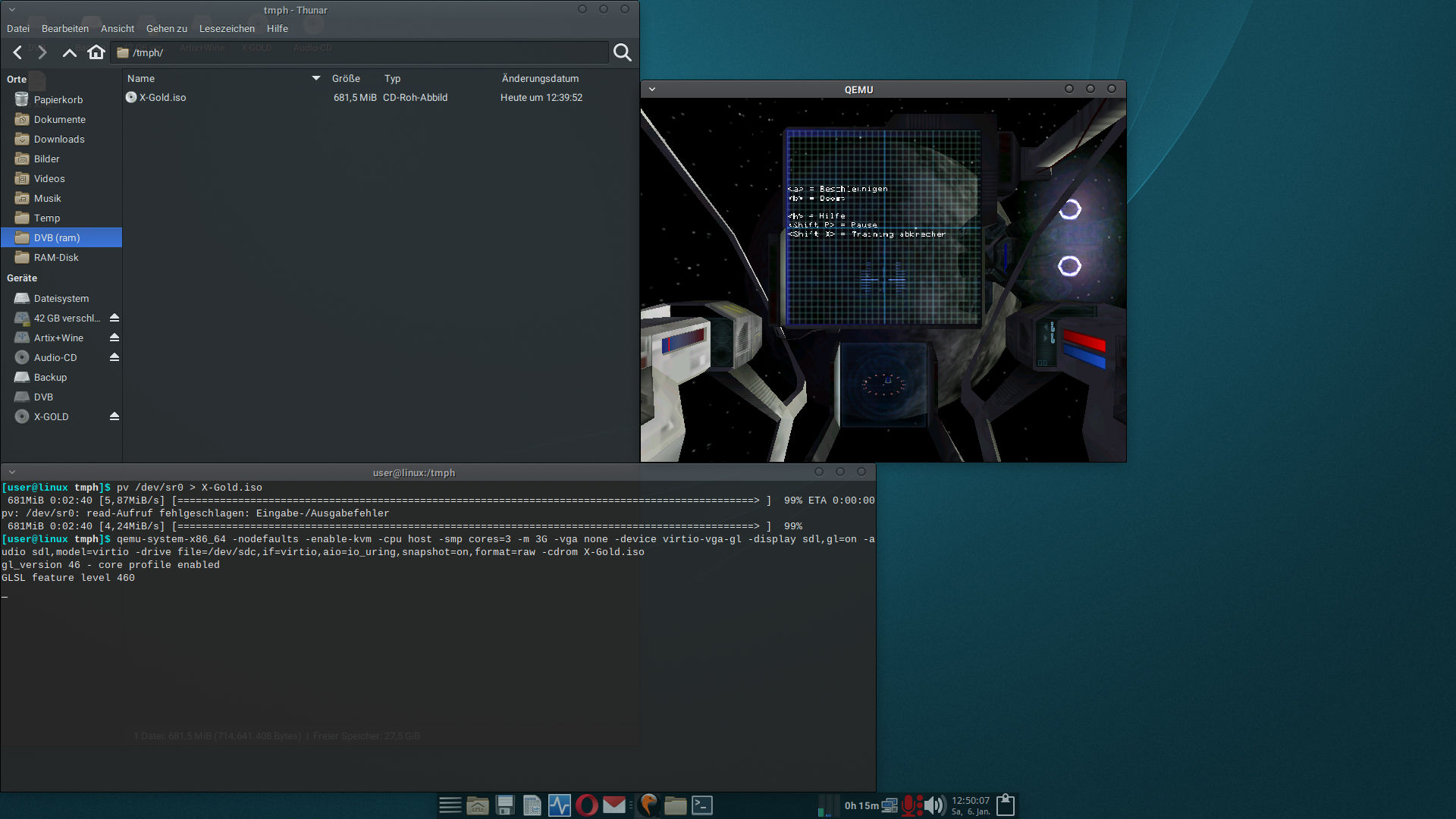The height and width of the screenshot is (819, 1456).
Task: Go back using Thunar's back arrow
Action: coord(17,52)
